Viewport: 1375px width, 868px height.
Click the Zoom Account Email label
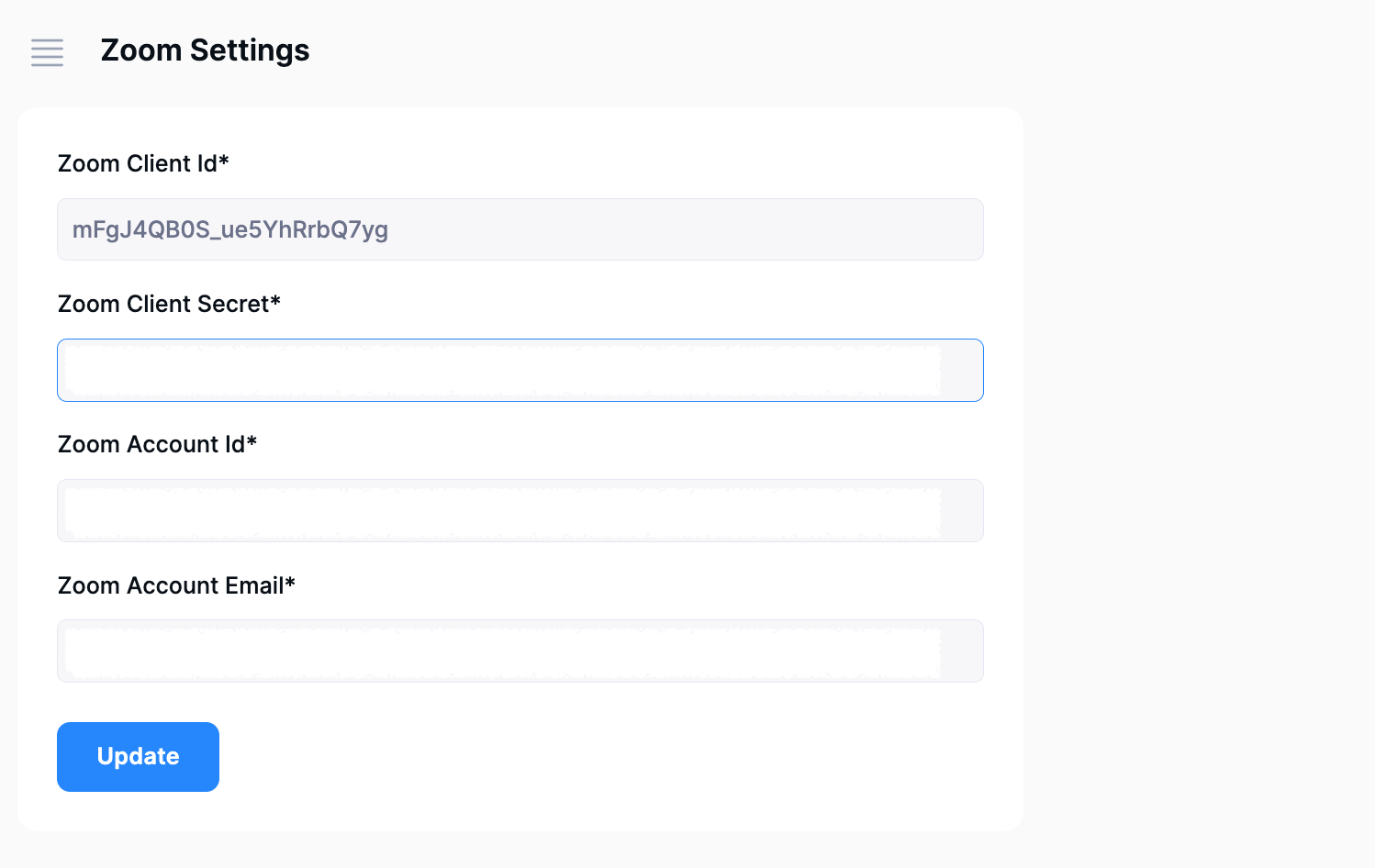[171, 585]
